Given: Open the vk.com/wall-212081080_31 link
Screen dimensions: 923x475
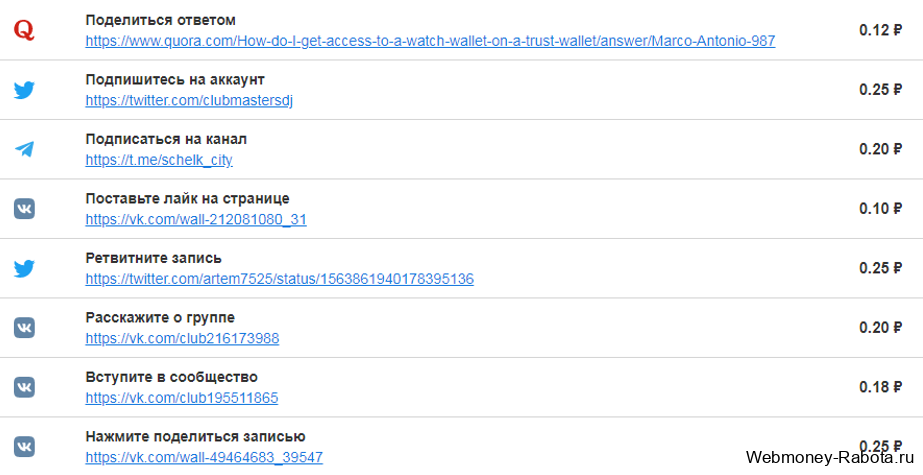Looking at the screenshot, I should (x=196, y=220).
